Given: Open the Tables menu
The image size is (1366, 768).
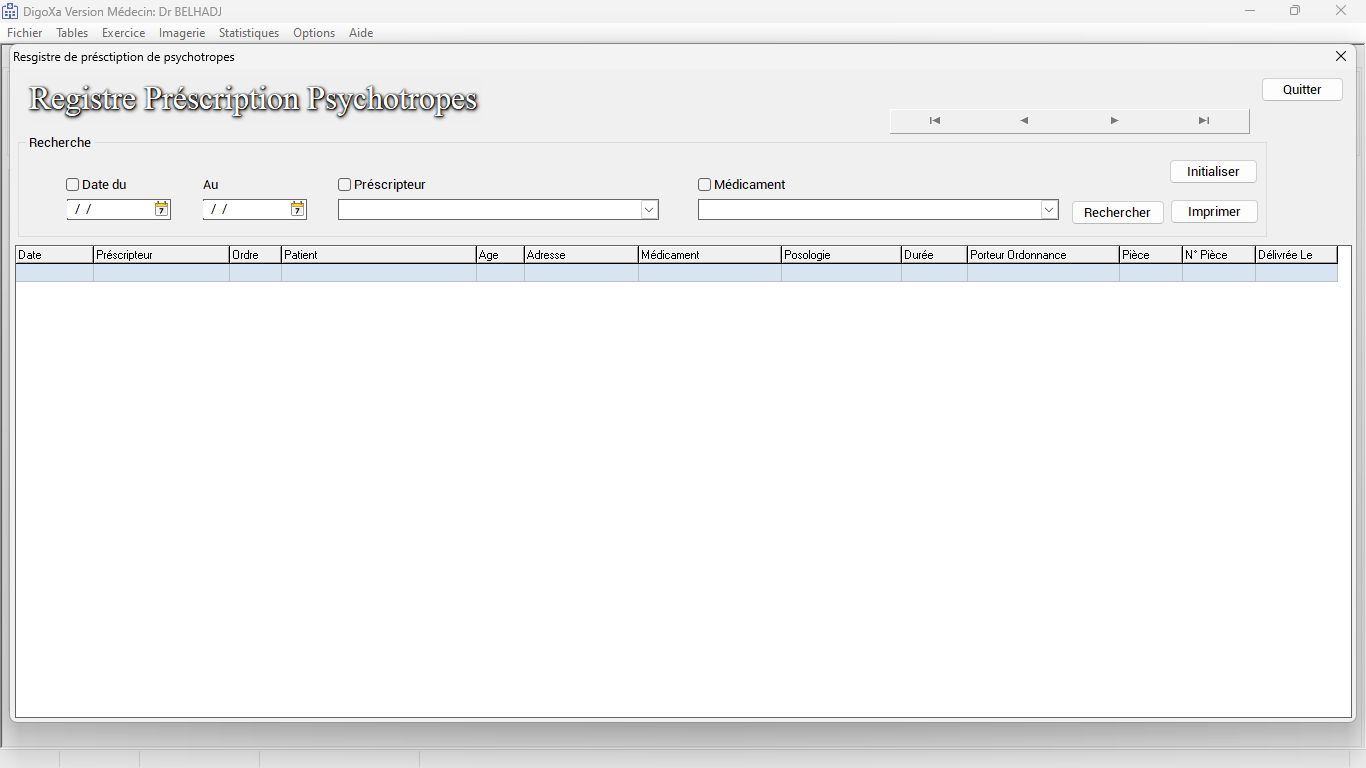Looking at the screenshot, I should (72, 33).
